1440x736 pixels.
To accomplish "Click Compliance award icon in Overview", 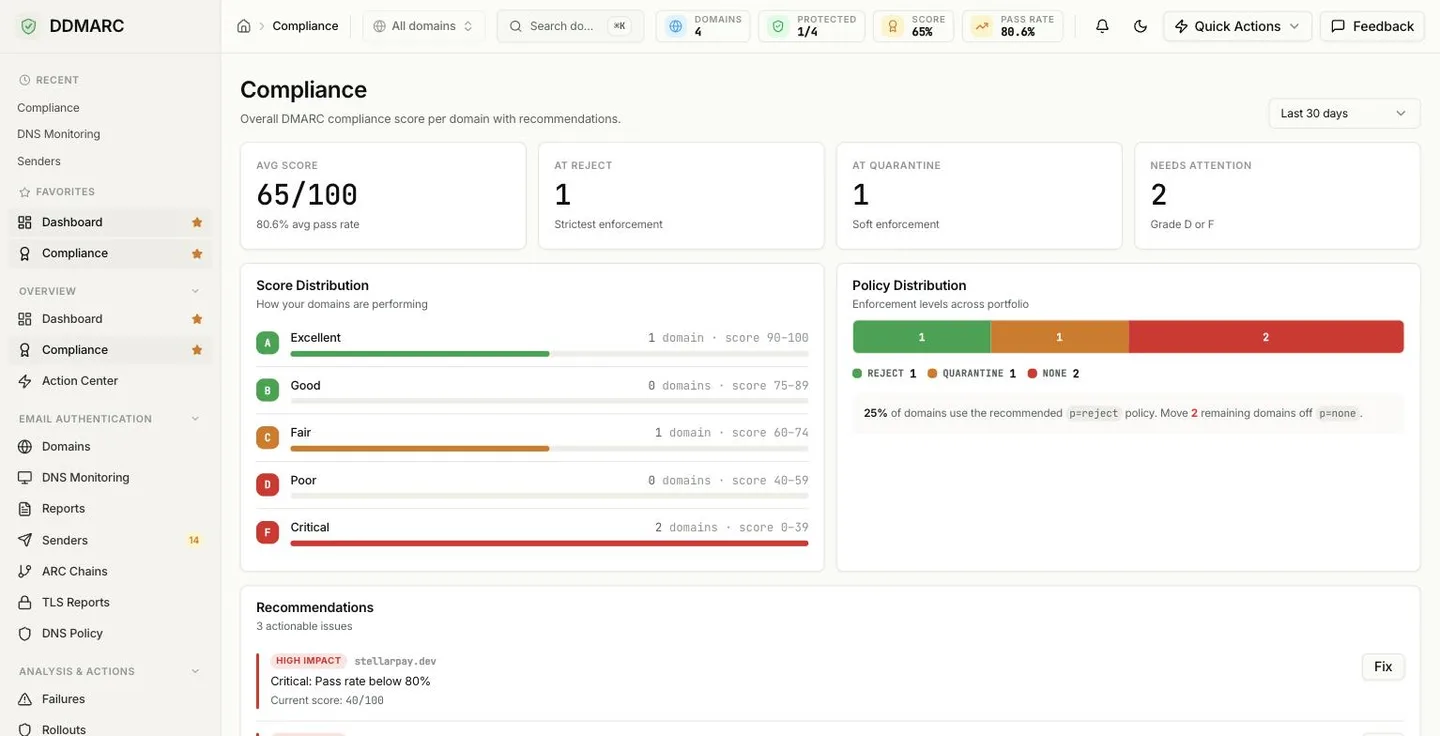I will pos(25,350).
